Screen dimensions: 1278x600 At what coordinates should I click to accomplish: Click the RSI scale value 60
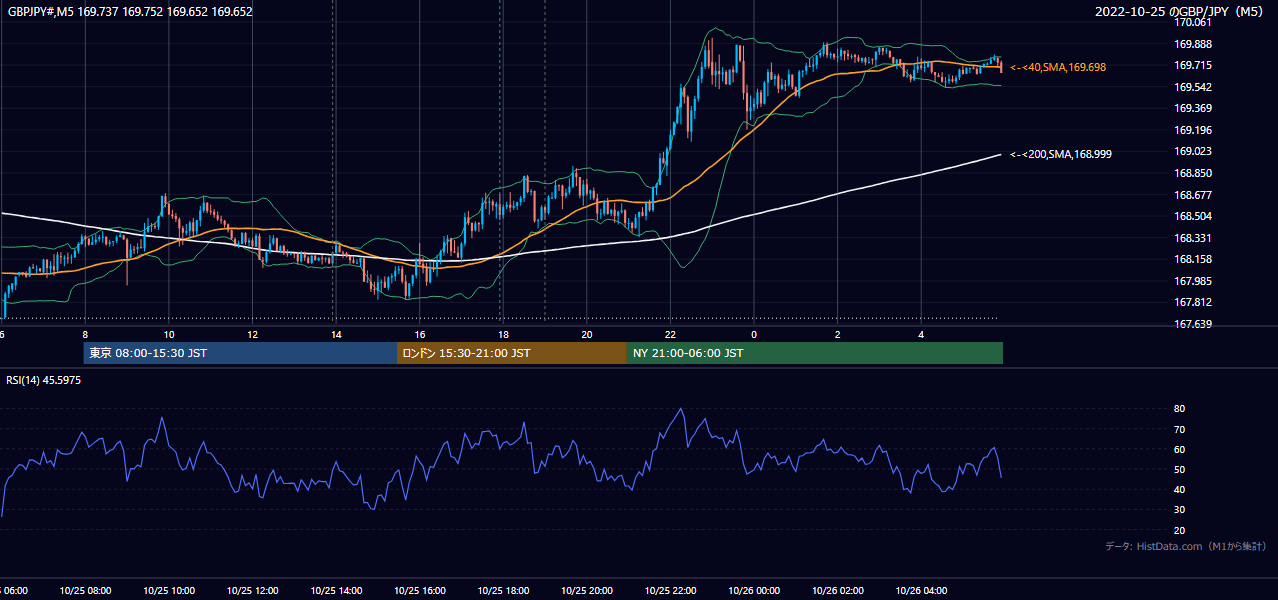(x=1179, y=449)
